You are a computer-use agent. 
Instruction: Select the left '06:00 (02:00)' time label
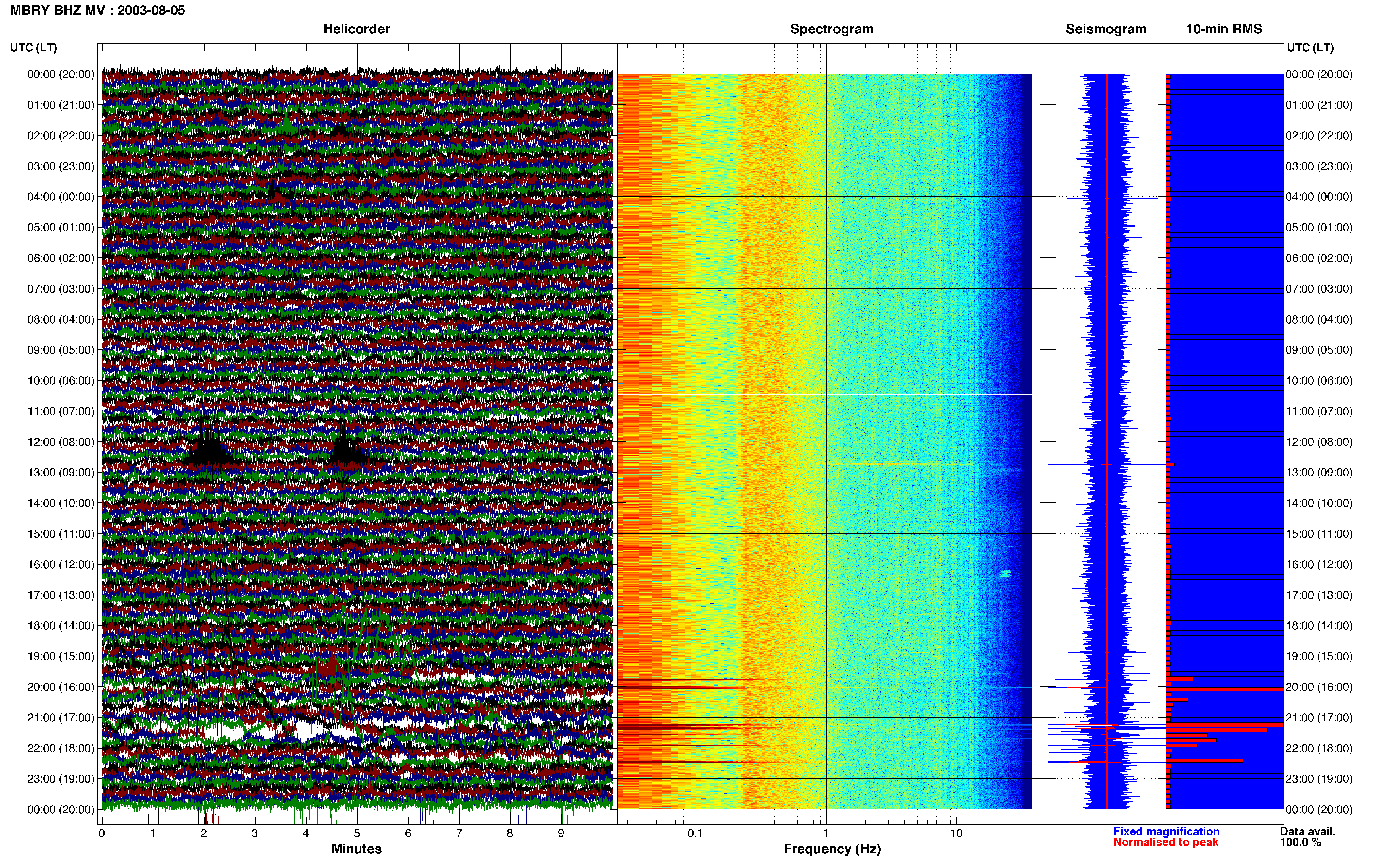61,258
